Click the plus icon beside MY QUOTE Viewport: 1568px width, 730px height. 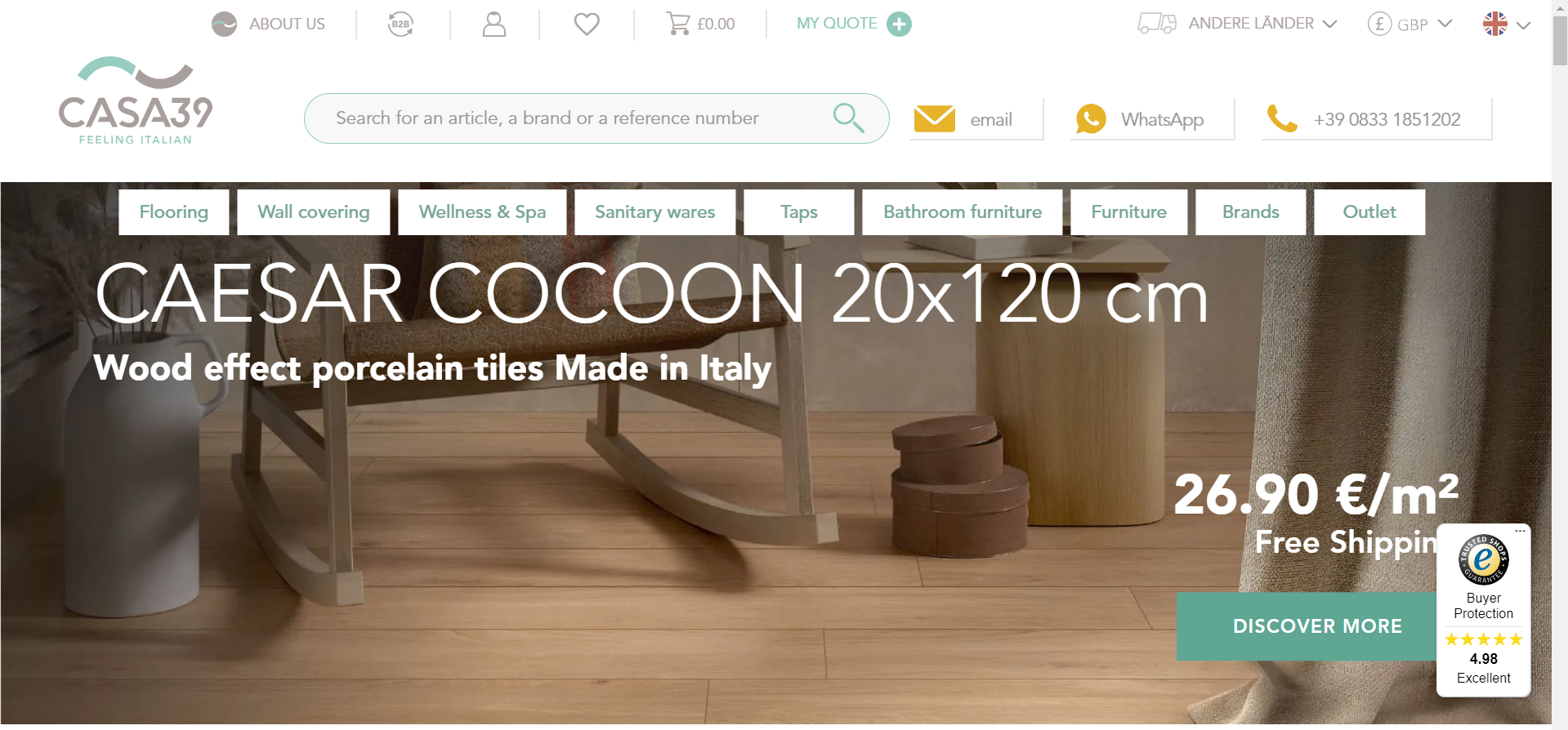[x=899, y=24]
